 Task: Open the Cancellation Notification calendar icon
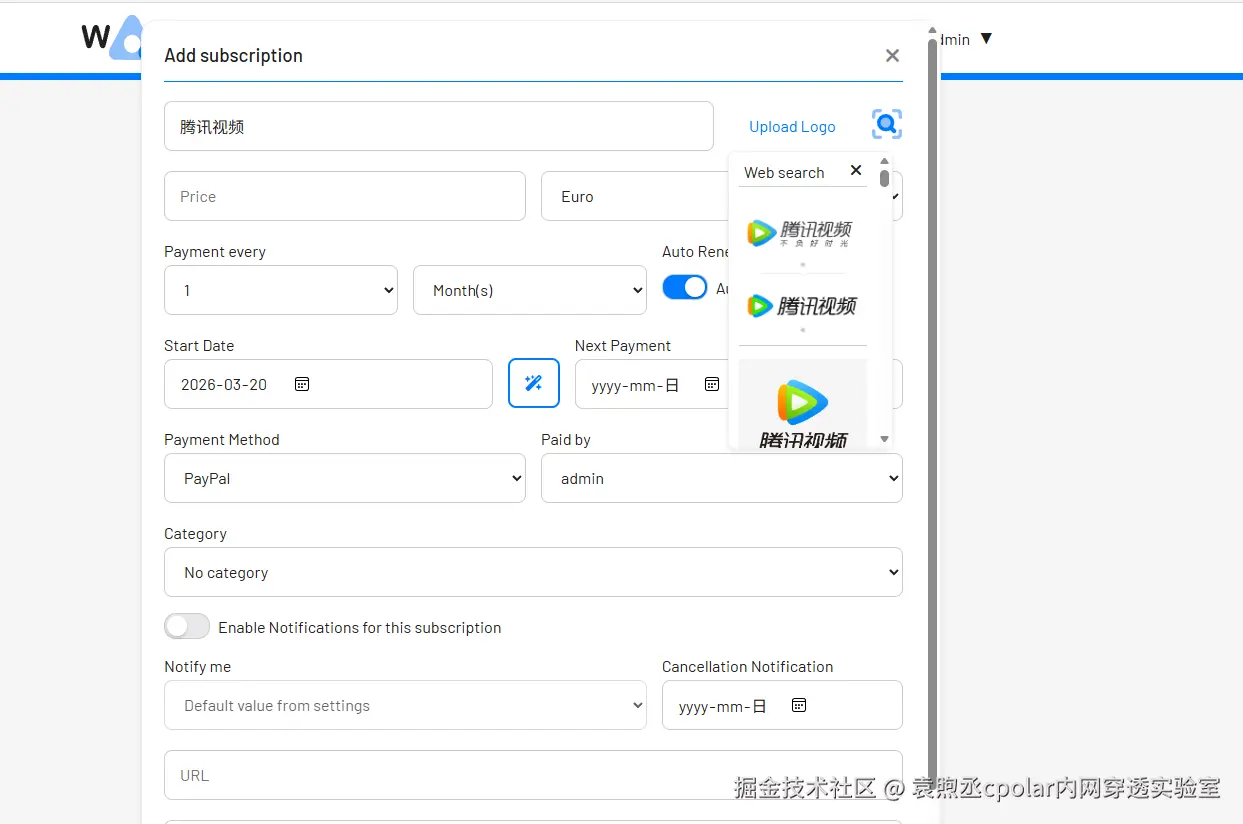pos(799,705)
